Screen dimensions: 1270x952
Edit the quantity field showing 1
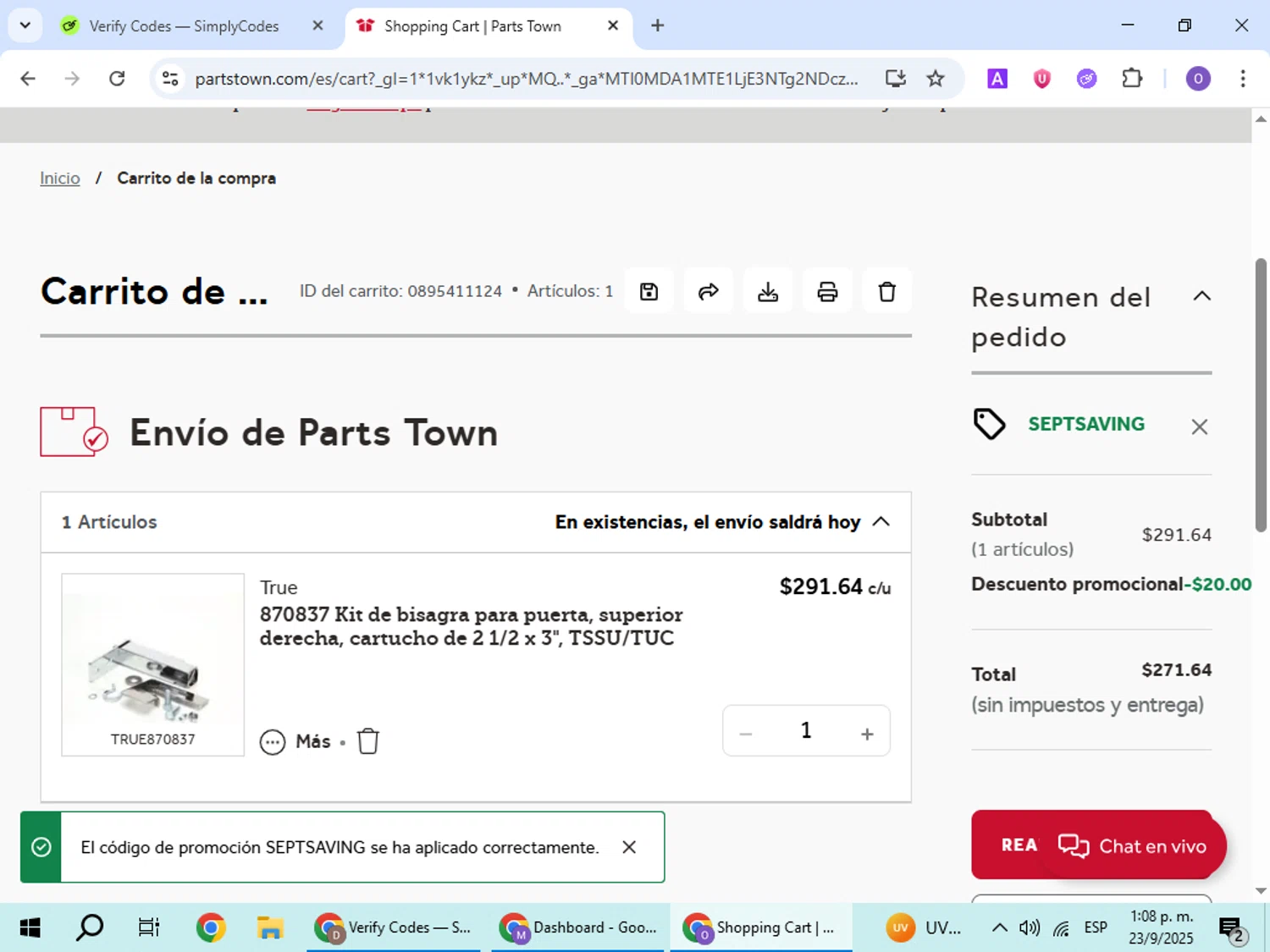(x=806, y=730)
